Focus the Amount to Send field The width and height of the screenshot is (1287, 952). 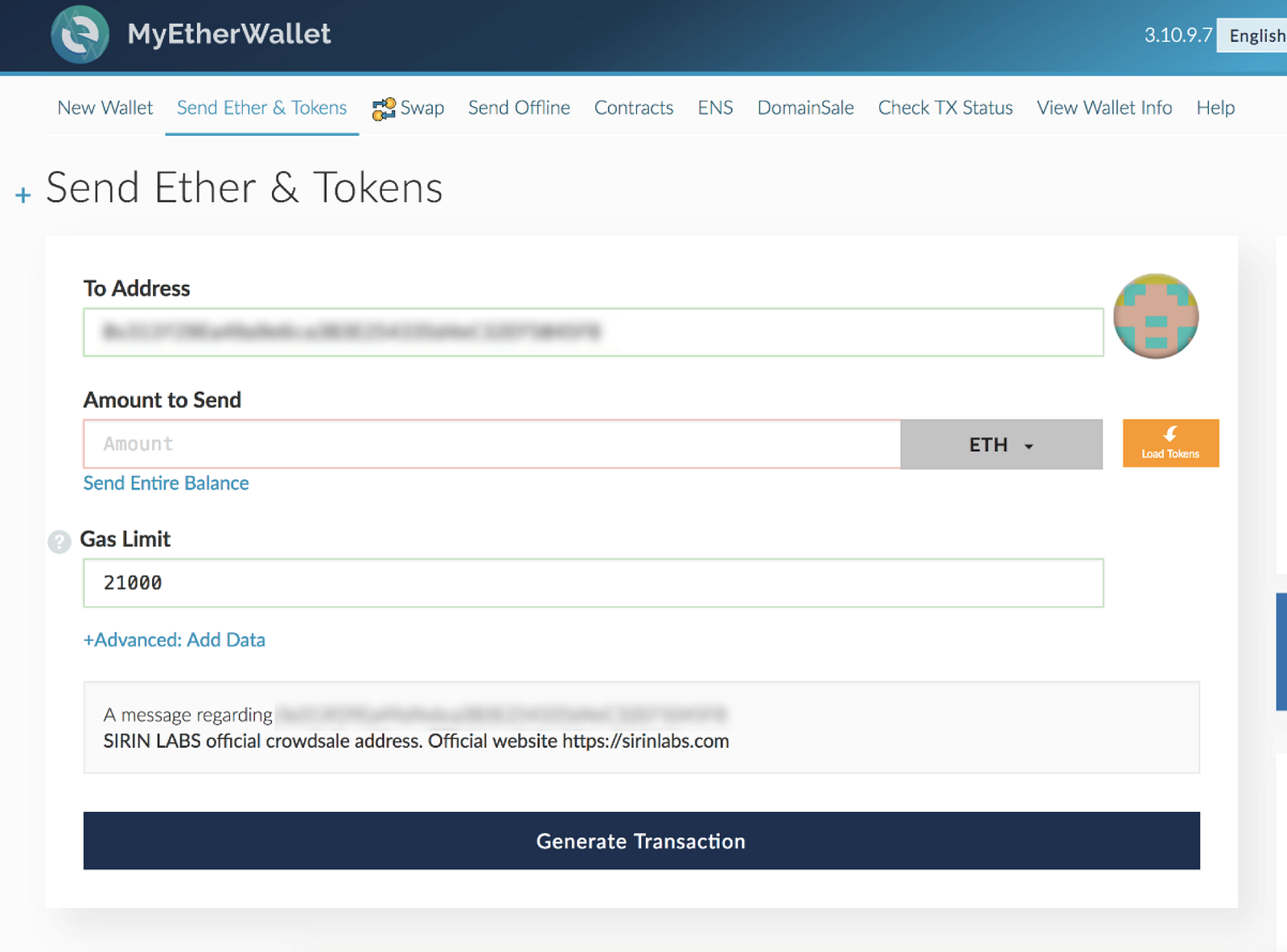click(492, 444)
